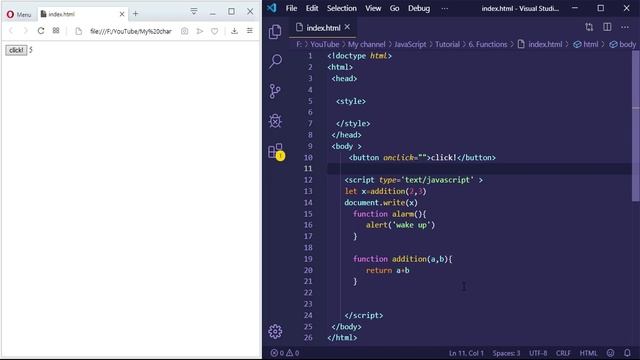Open the index.html breadcrumb item

click(540, 44)
